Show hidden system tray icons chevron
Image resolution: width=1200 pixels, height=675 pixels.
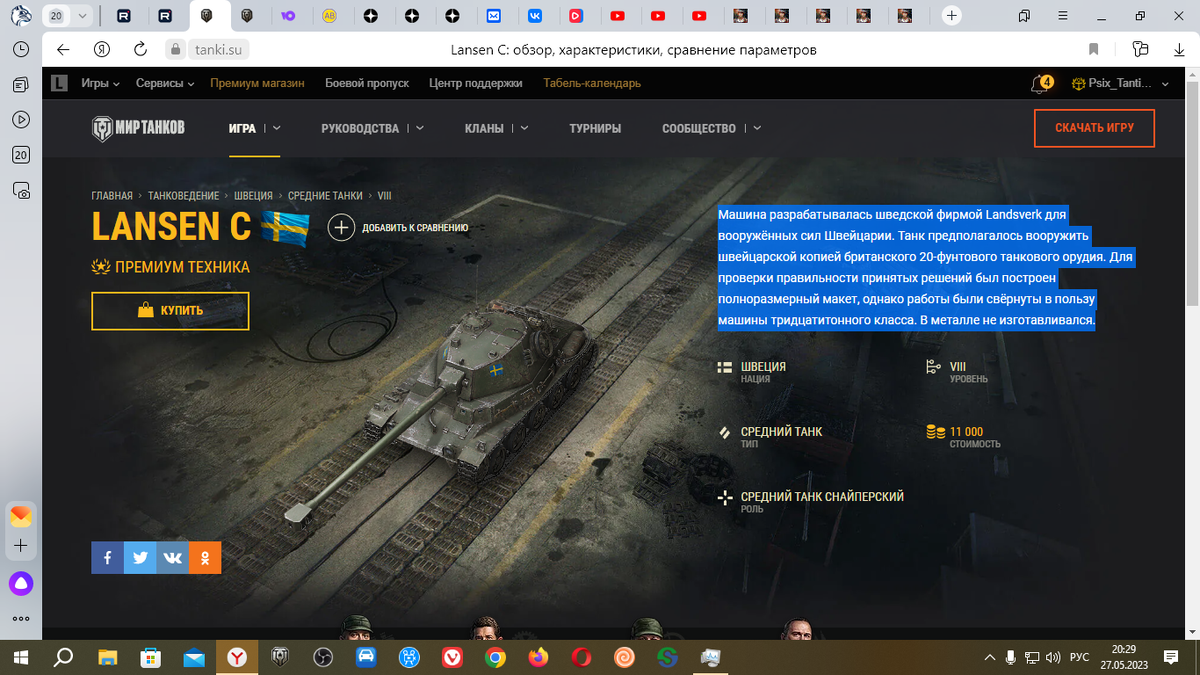click(990, 657)
